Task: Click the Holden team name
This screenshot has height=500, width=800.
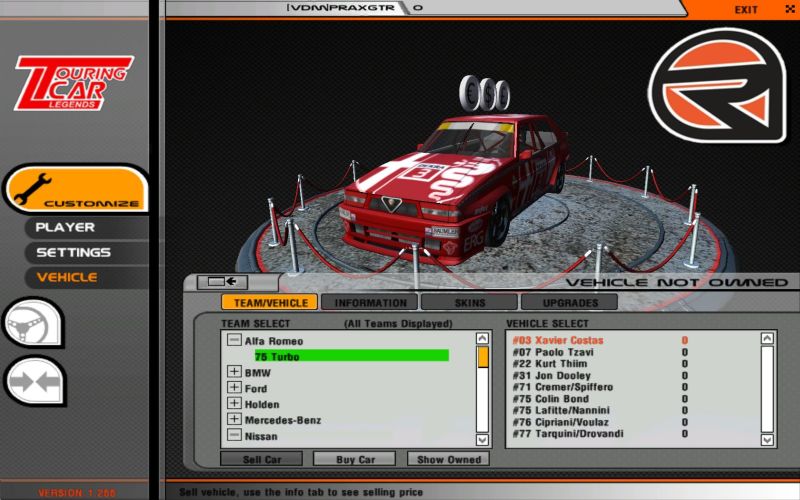Action: tap(262, 404)
